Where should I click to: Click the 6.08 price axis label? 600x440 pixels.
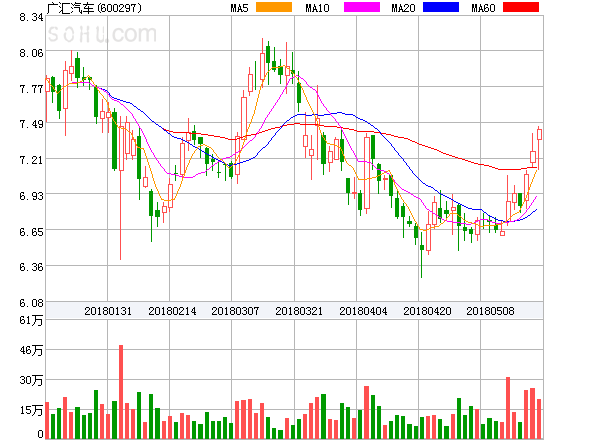[31, 303]
